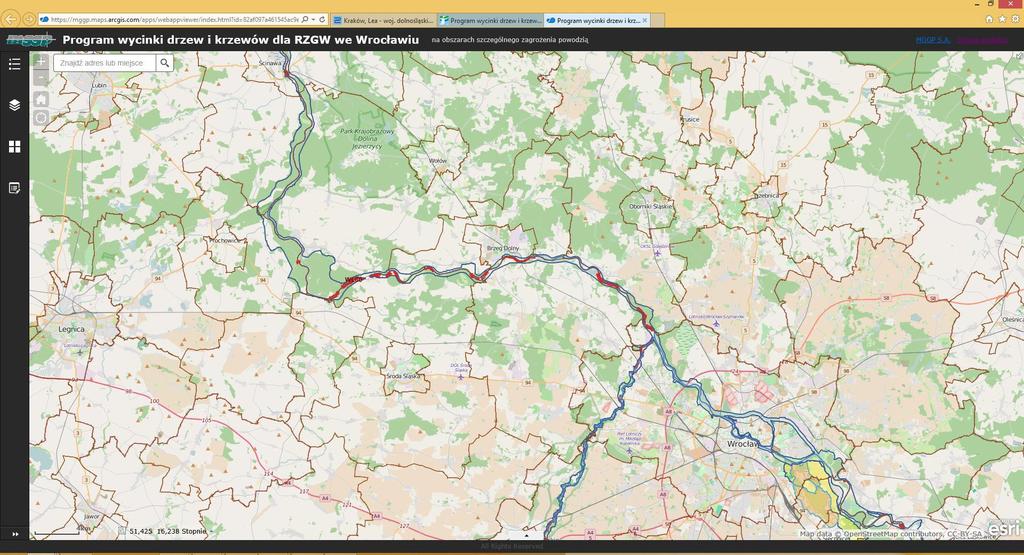Viewport: 1024px width, 555px height.
Task: Click the browser address bar URL
Action: pos(174,20)
